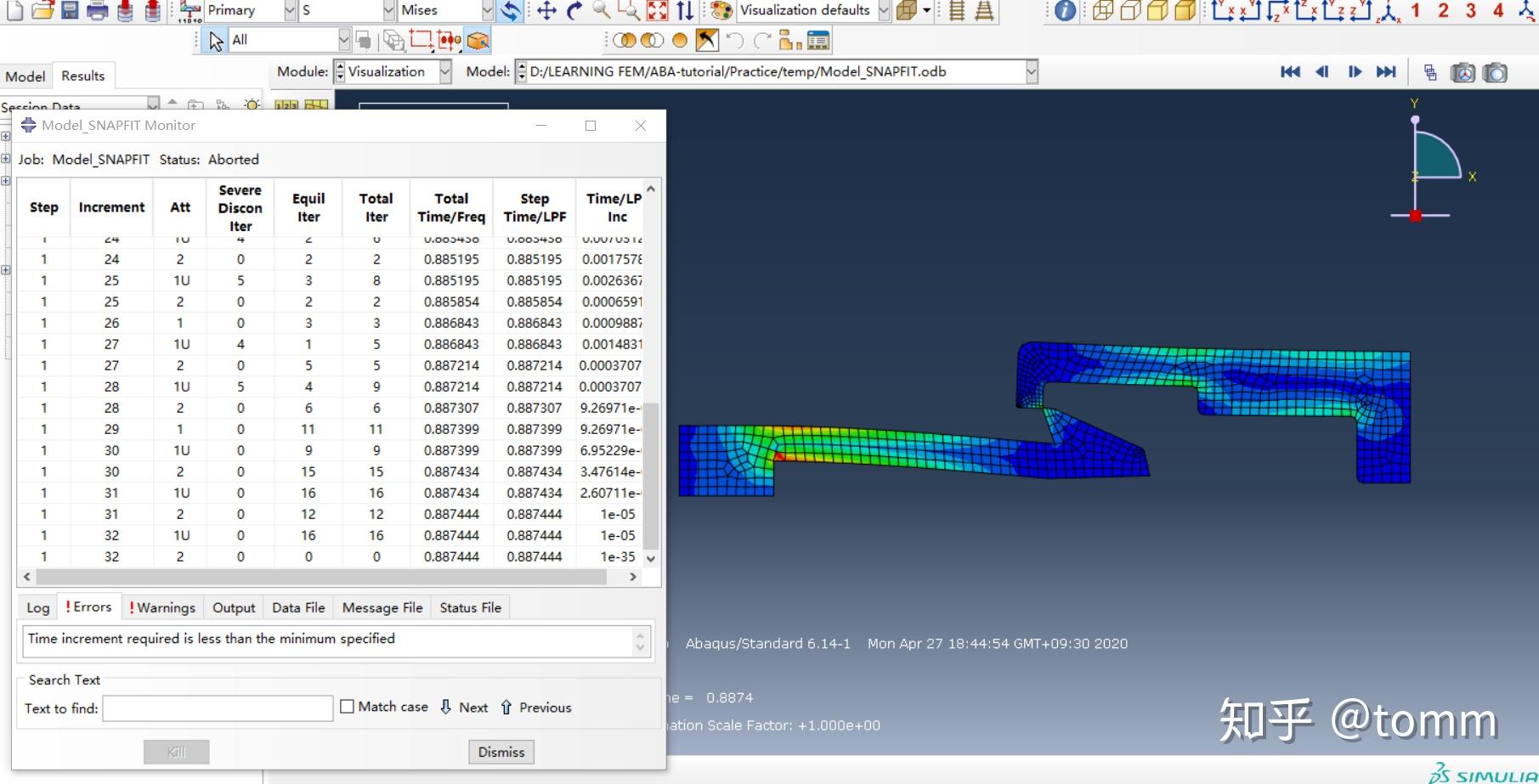Apply saved user view 3
Viewport: 1539px width, 784px height.
(1471, 10)
